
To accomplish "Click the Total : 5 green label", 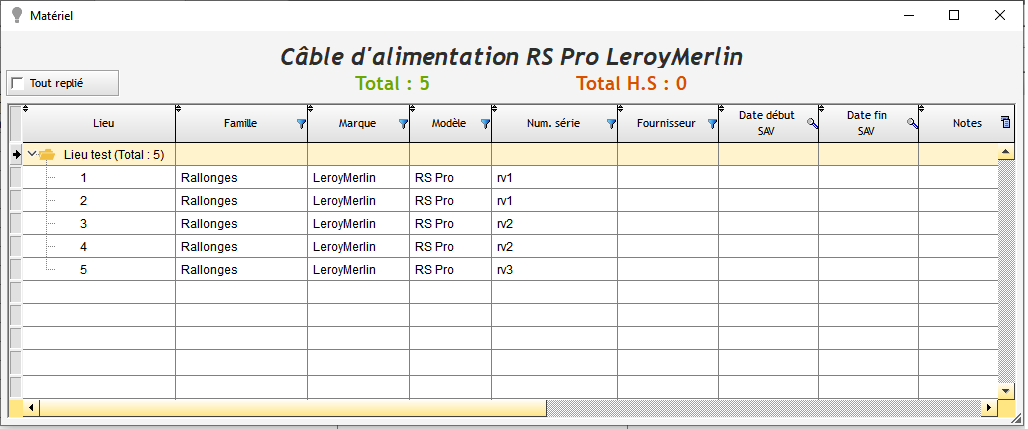I will tap(392, 83).
